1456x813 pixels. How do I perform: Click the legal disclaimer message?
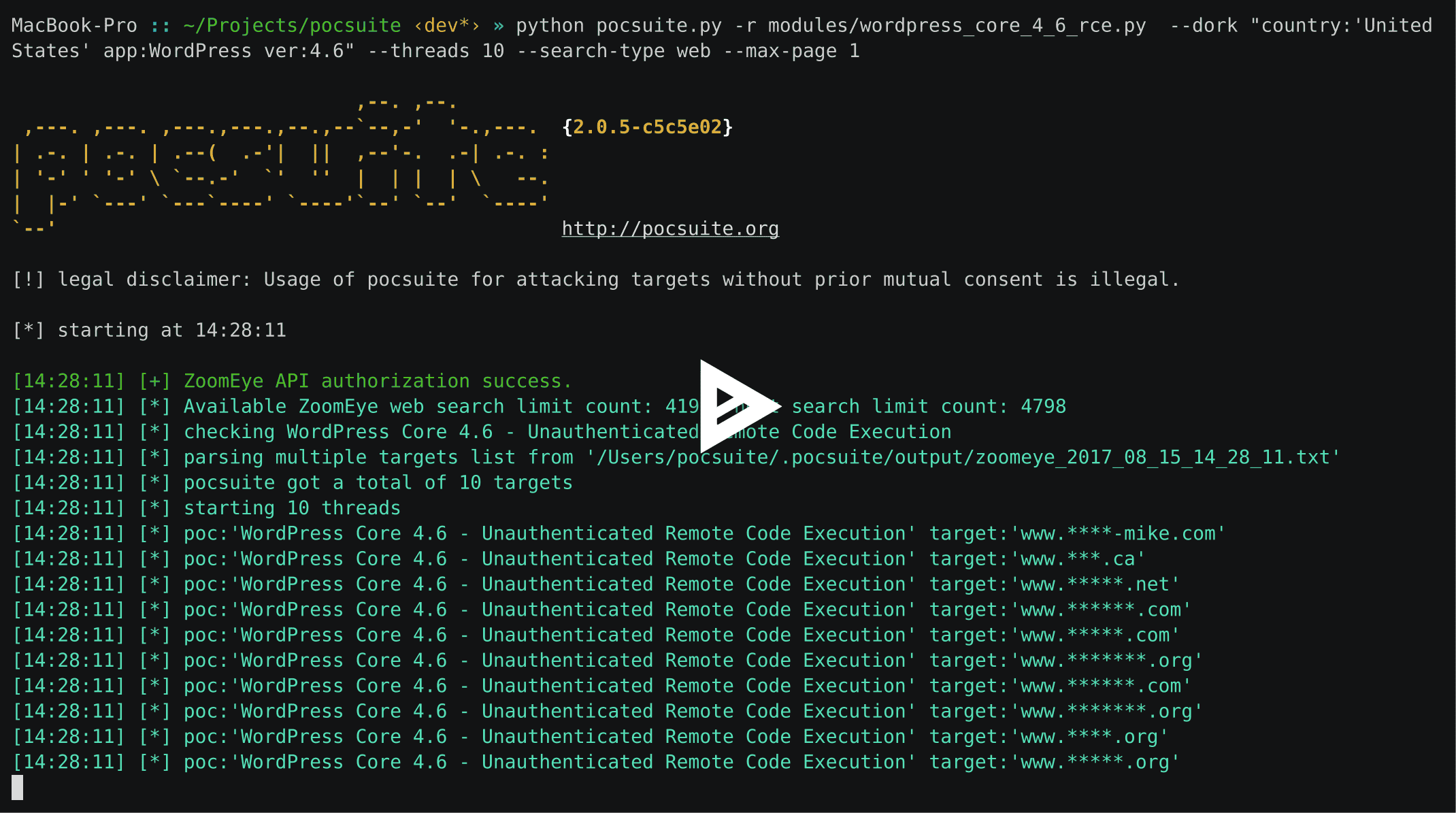tap(592, 279)
